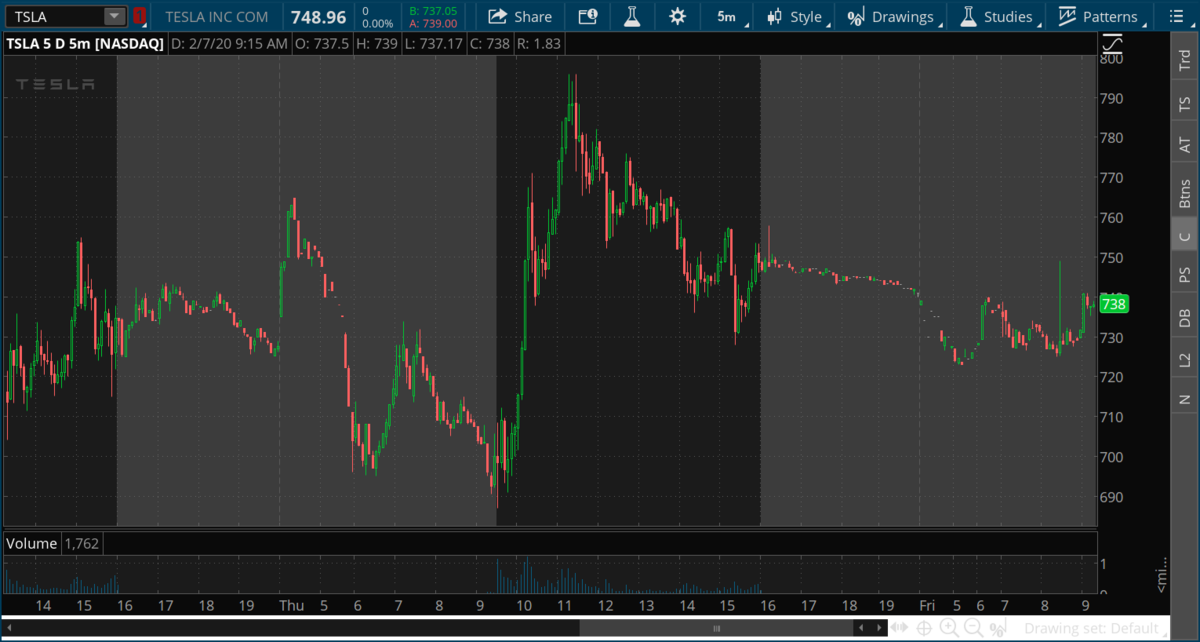Open the DB sidebar tab
This screenshot has height=642, width=1200.
click(1185, 317)
